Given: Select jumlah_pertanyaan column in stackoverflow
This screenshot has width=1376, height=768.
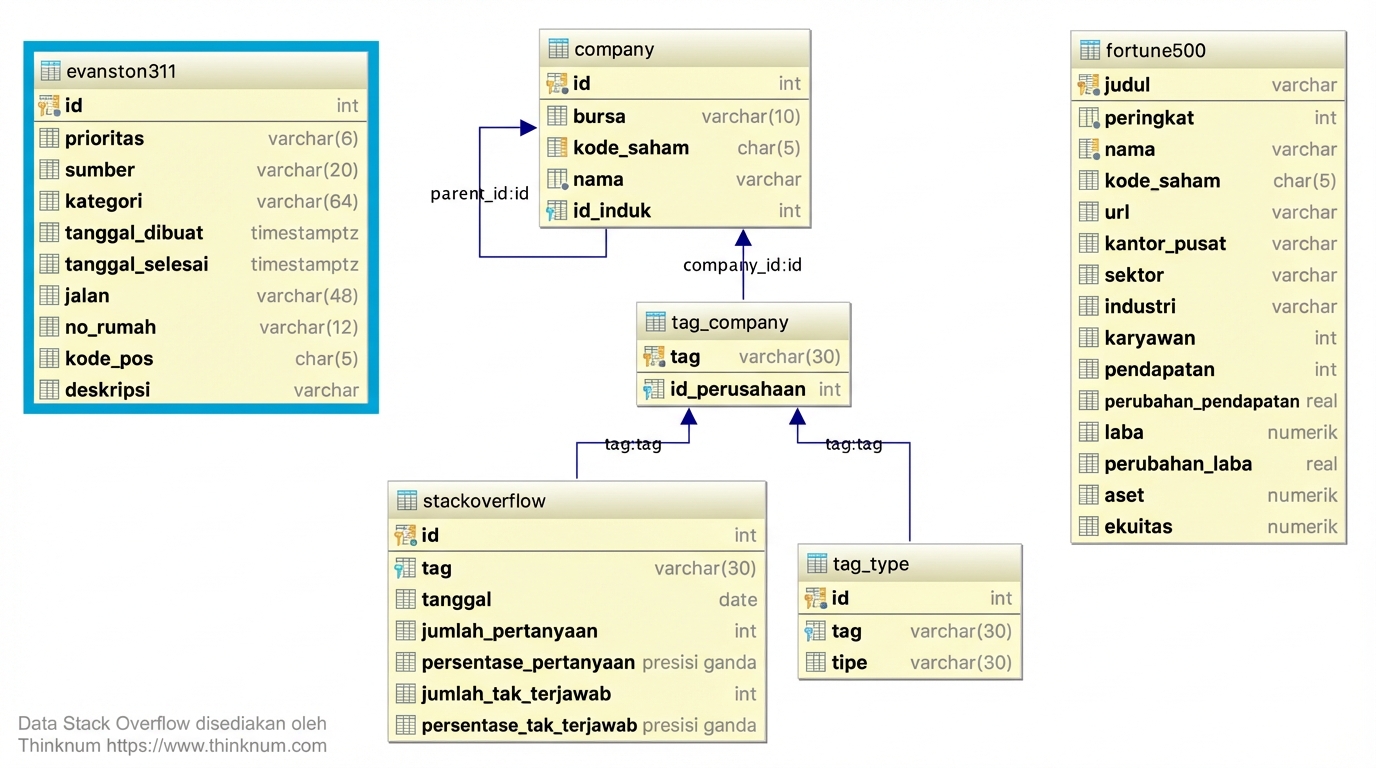Looking at the screenshot, I should pyautogui.click(x=509, y=631).
